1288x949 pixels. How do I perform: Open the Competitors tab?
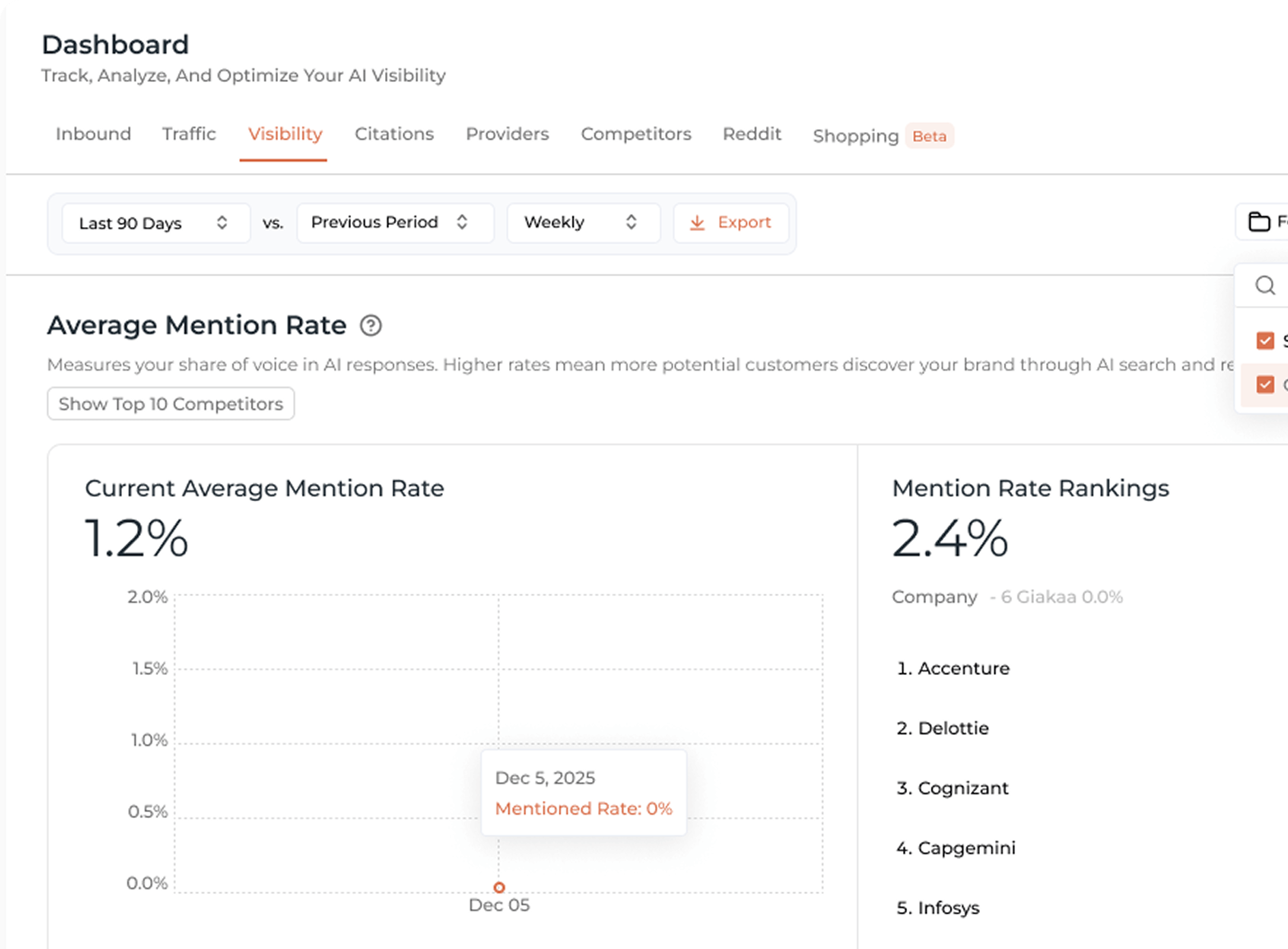pos(635,134)
